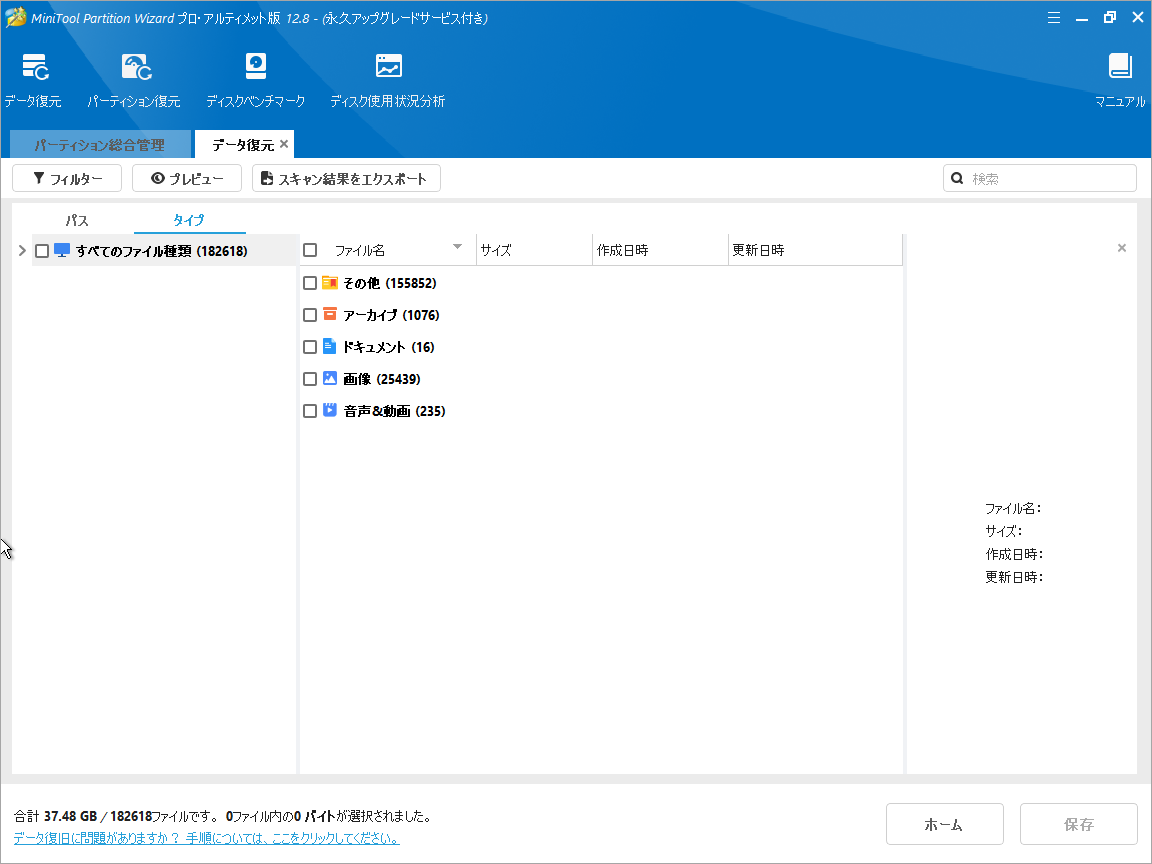
Task: Open ディスクベンチマーク tool
Action: tap(256, 66)
